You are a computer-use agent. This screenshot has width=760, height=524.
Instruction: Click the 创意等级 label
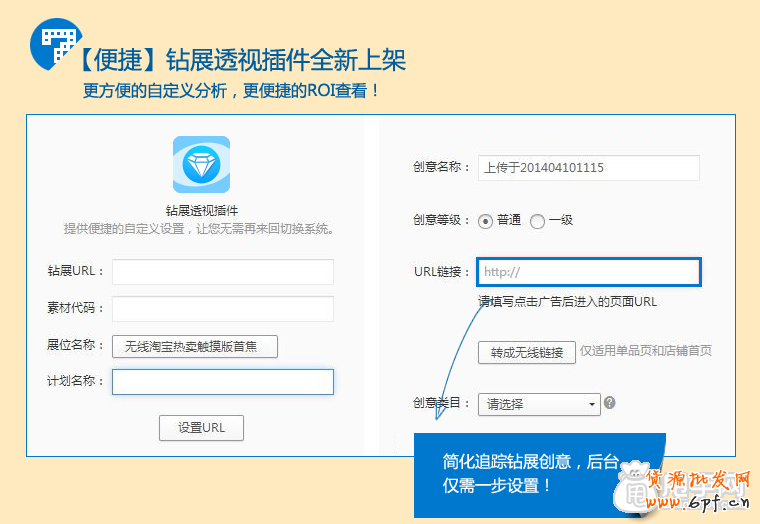441,220
